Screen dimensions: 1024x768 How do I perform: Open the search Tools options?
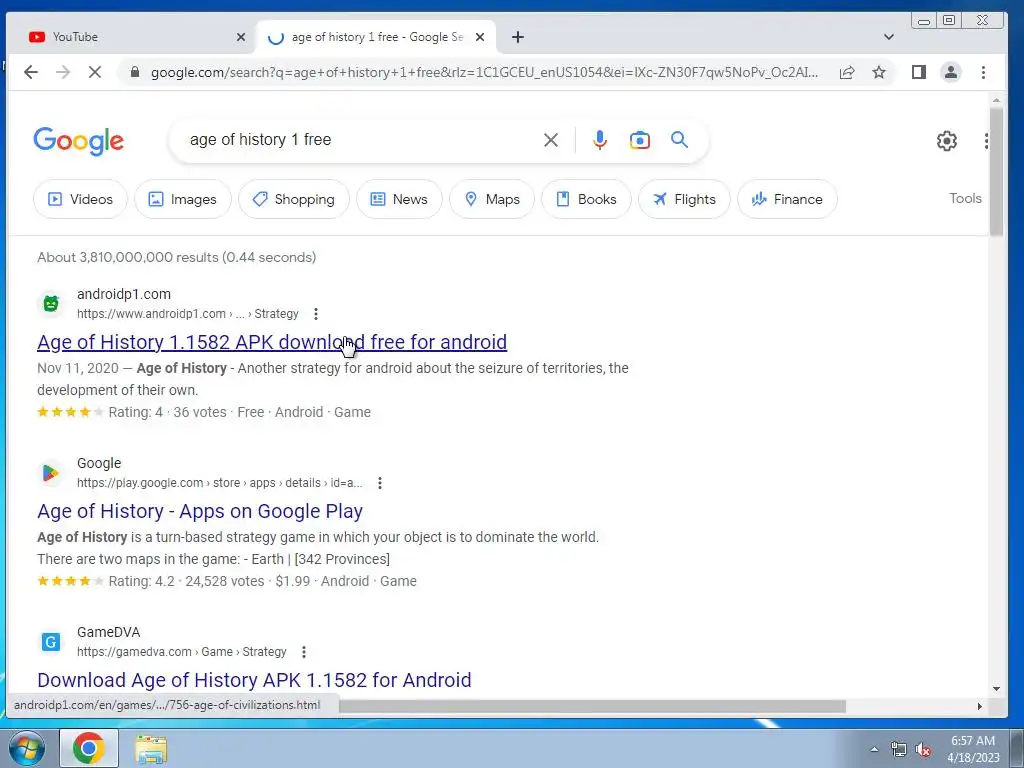[x=965, y=199]
